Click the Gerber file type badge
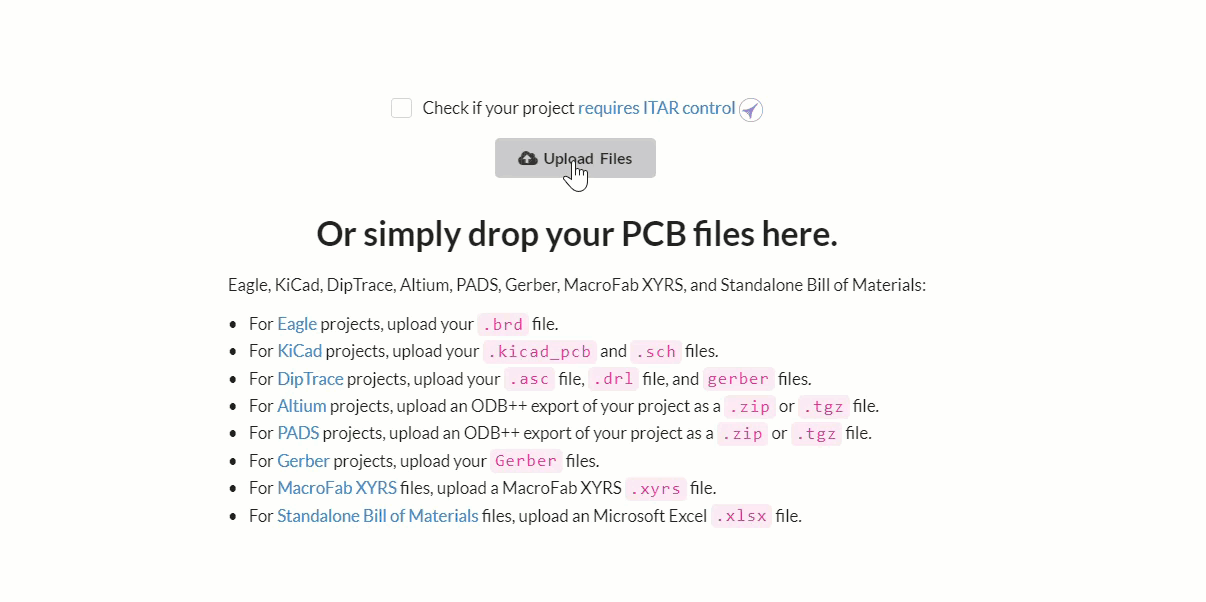 (x=525, y=460)
